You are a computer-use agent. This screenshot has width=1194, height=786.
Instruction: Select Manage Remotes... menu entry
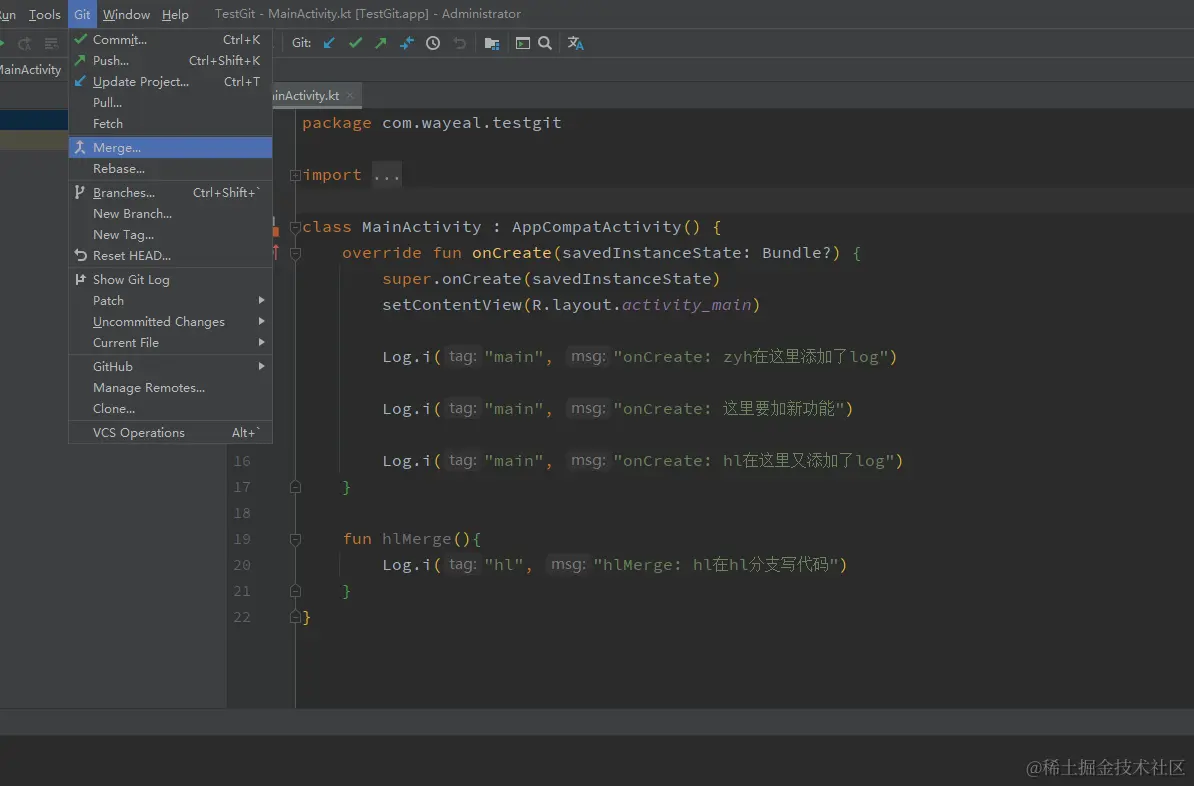pos(149,388)
